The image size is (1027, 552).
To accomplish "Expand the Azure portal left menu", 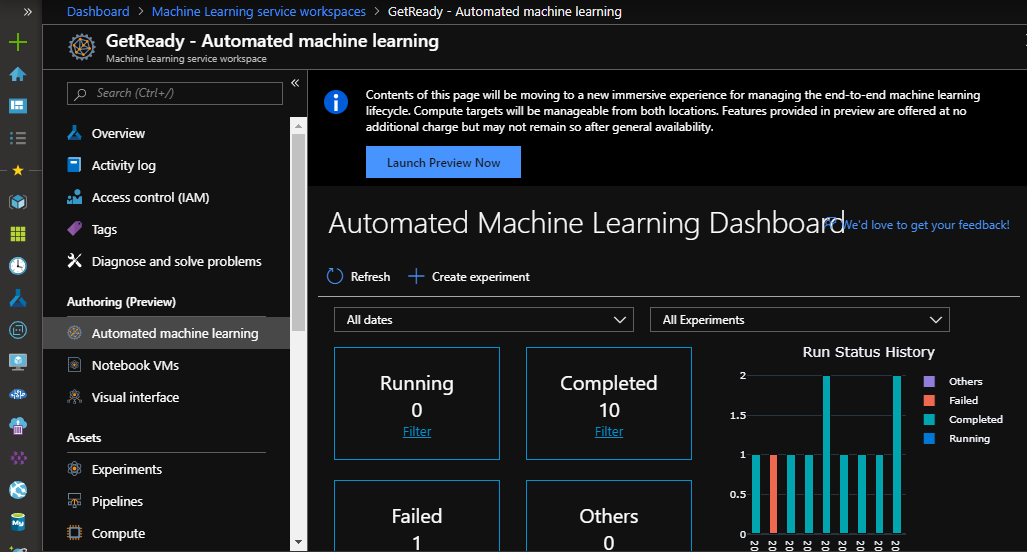I will (x=28, y=12).
